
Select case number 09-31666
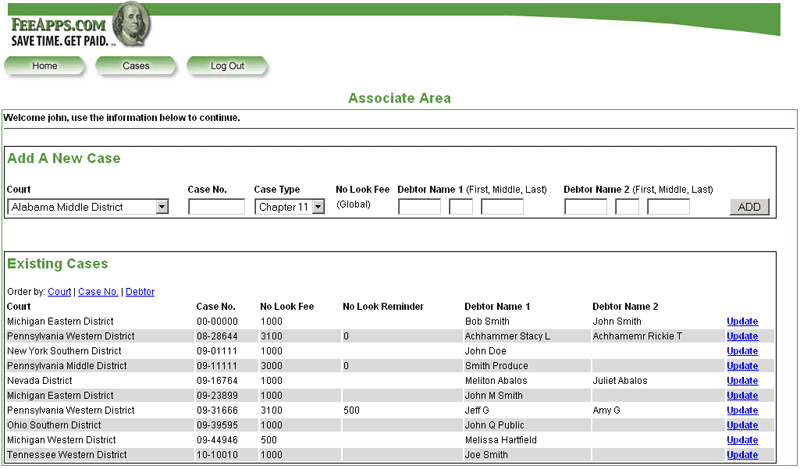(x=217, y=410)
